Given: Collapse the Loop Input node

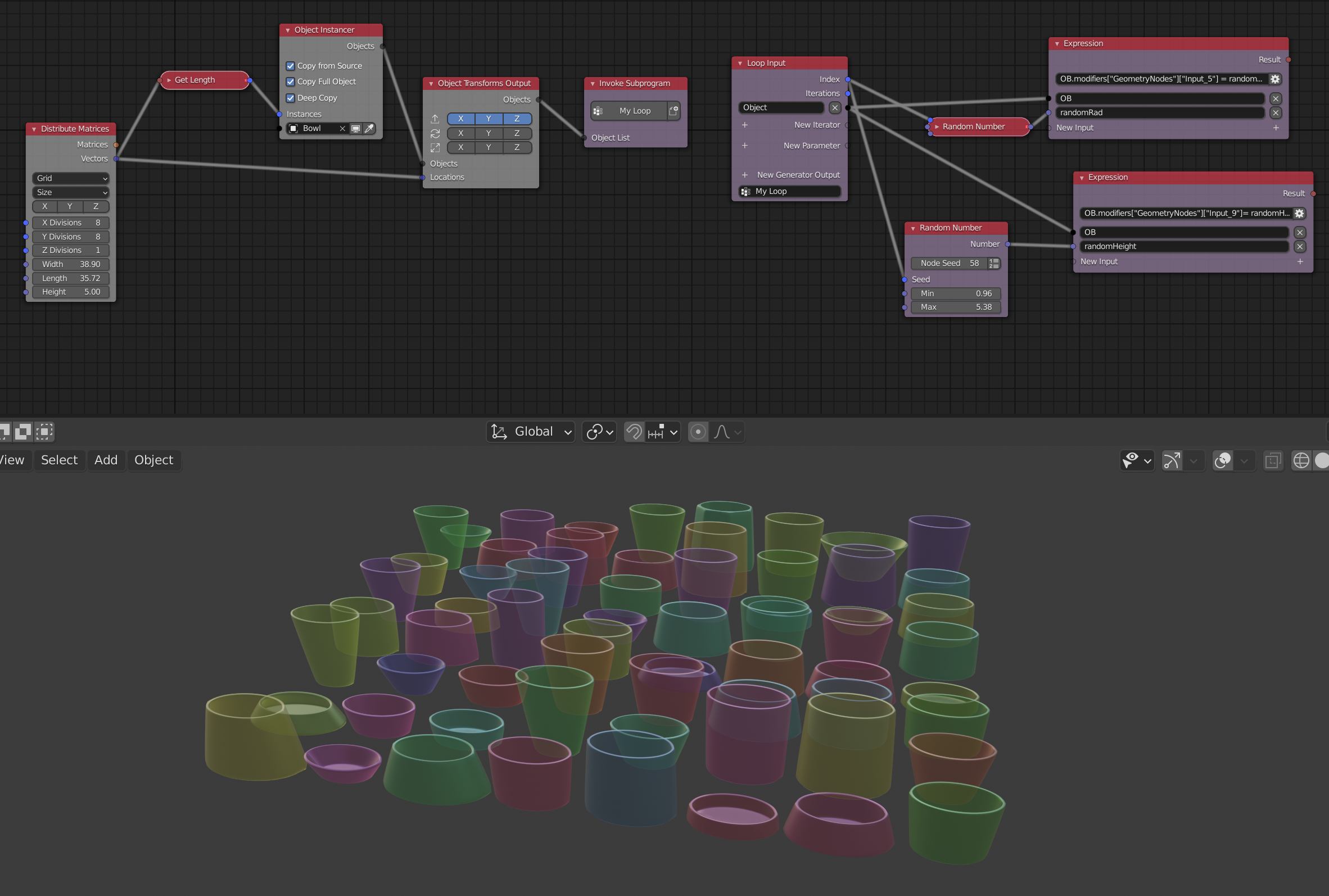Looking at the screenshot, I should click(740, 64).
